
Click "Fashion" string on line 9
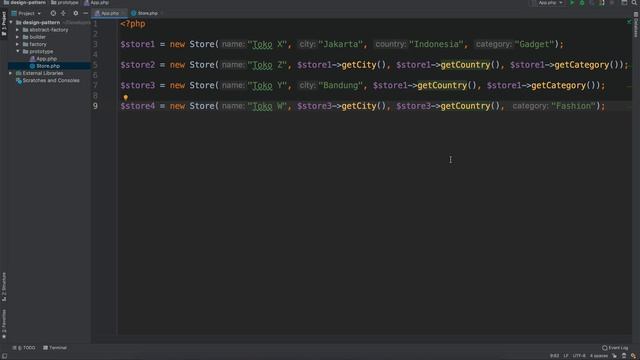(573, 106)
